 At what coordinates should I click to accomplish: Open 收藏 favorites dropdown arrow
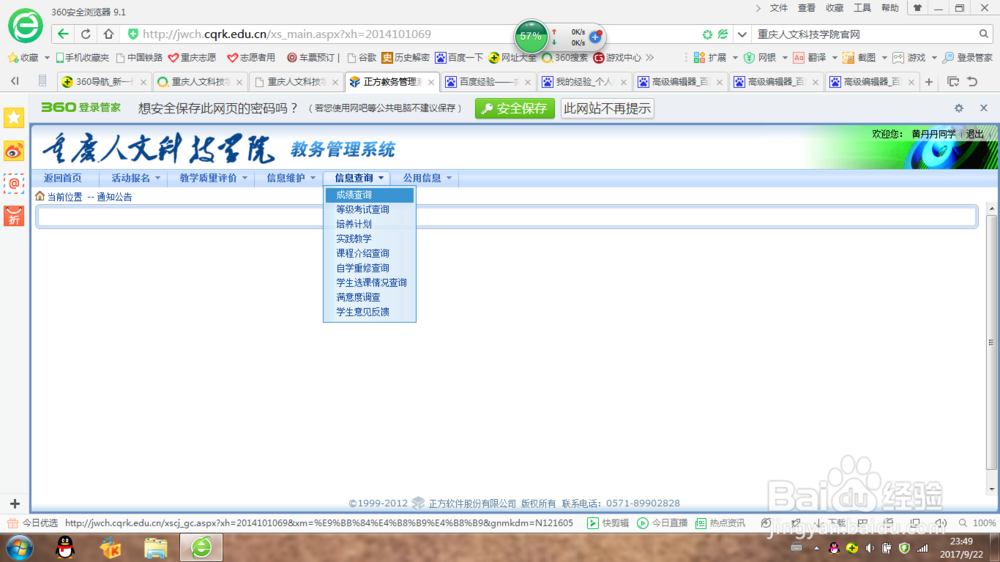(47, 57)
